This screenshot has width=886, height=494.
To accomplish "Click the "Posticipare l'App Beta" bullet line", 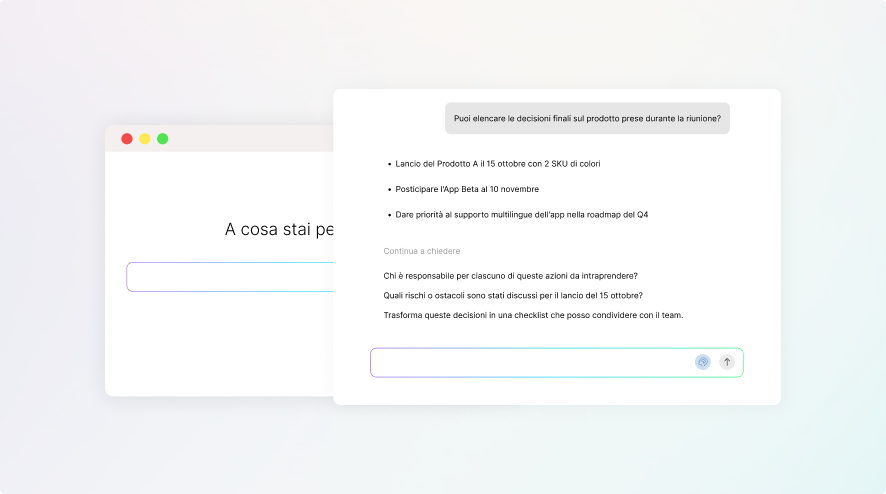I will pos(467,189).
